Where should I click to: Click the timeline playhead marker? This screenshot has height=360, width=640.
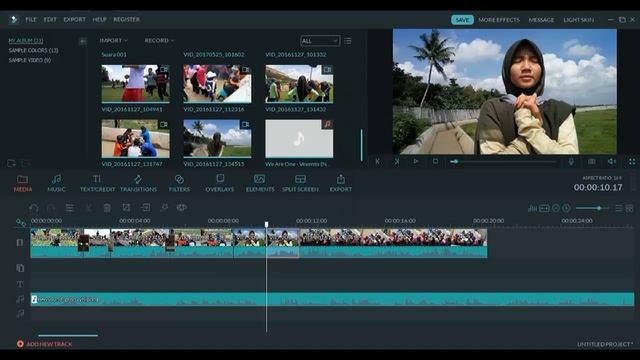(267, 224)
